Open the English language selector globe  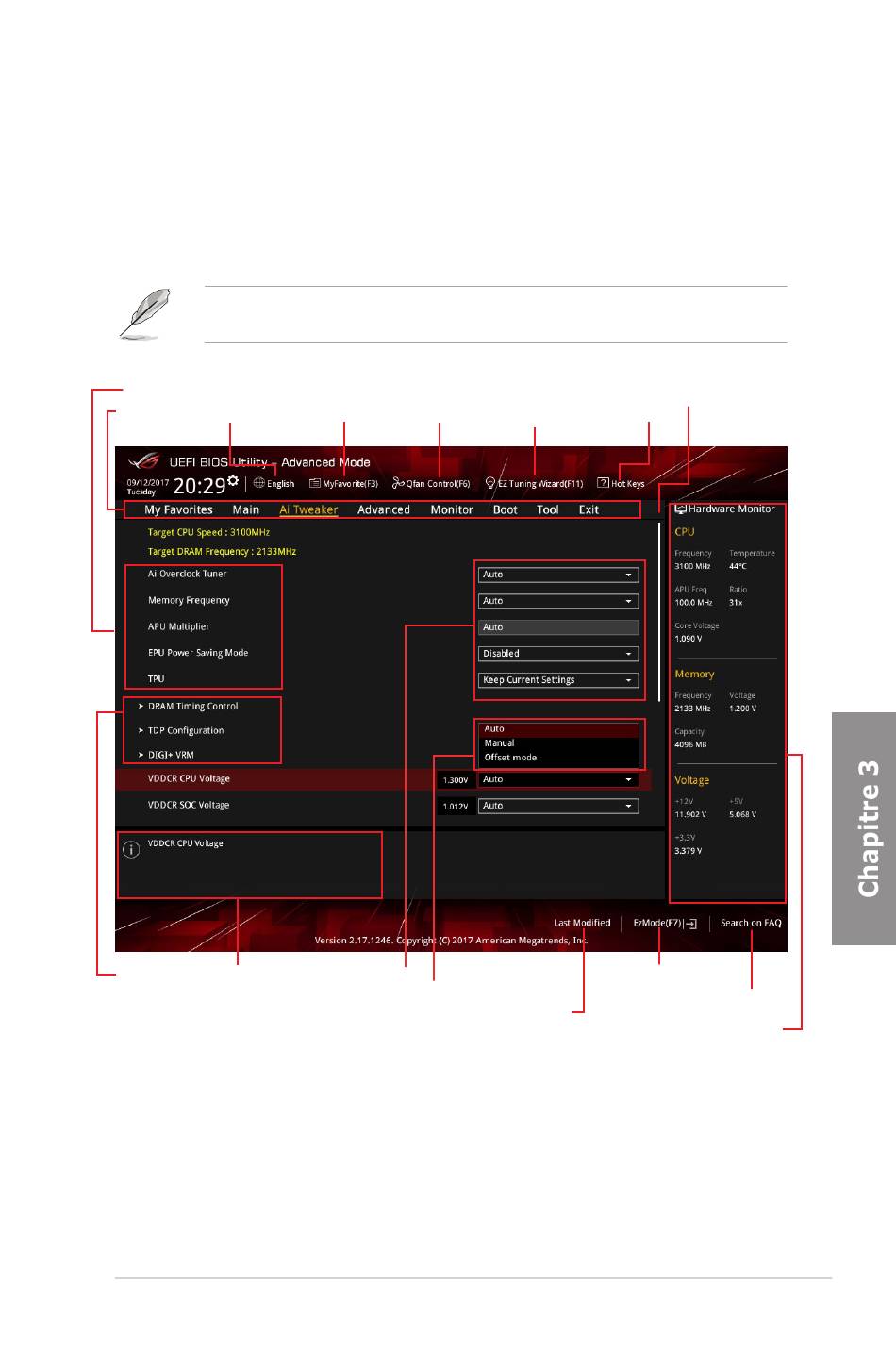pos(258,483)
